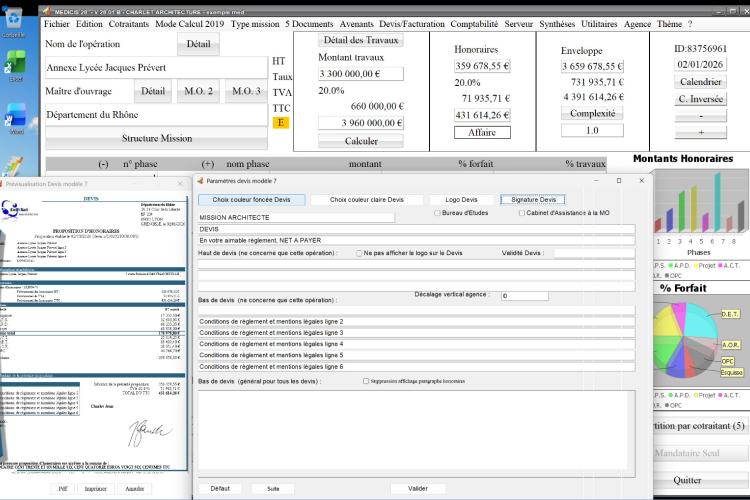The image size is (750, 500).
Task: Click the Suite button
Action: click(273, 489)
